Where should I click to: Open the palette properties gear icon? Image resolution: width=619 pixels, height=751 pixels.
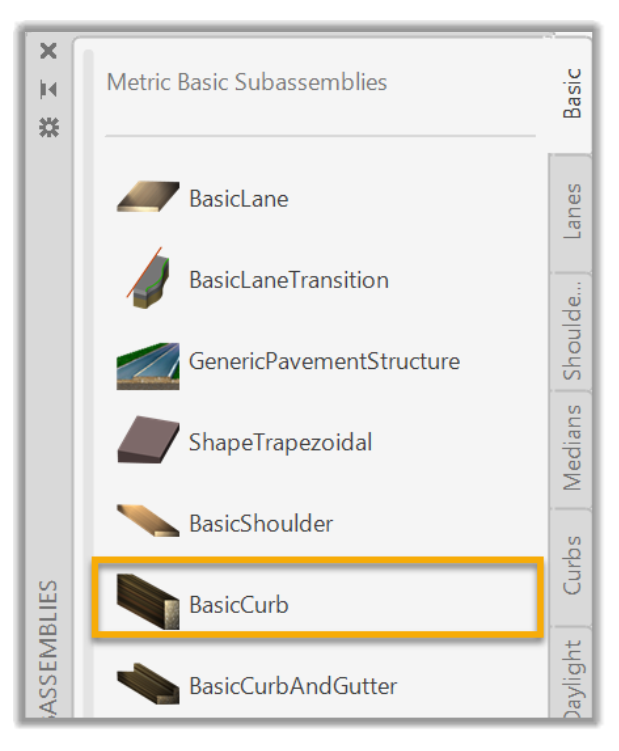point(47,131)
